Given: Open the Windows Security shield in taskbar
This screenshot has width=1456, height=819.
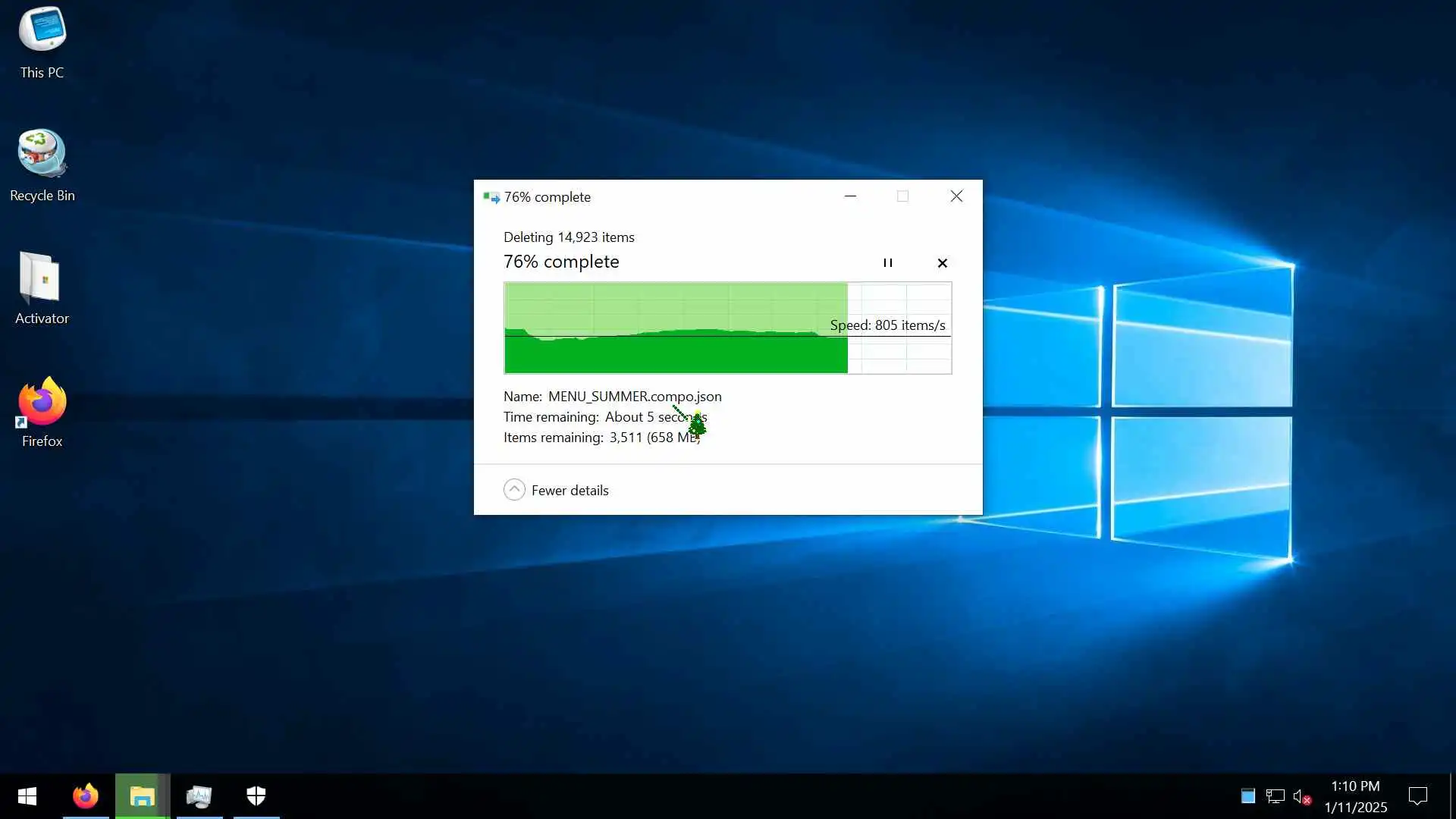Looking at the screenshot, I should [x=256, y=796].
